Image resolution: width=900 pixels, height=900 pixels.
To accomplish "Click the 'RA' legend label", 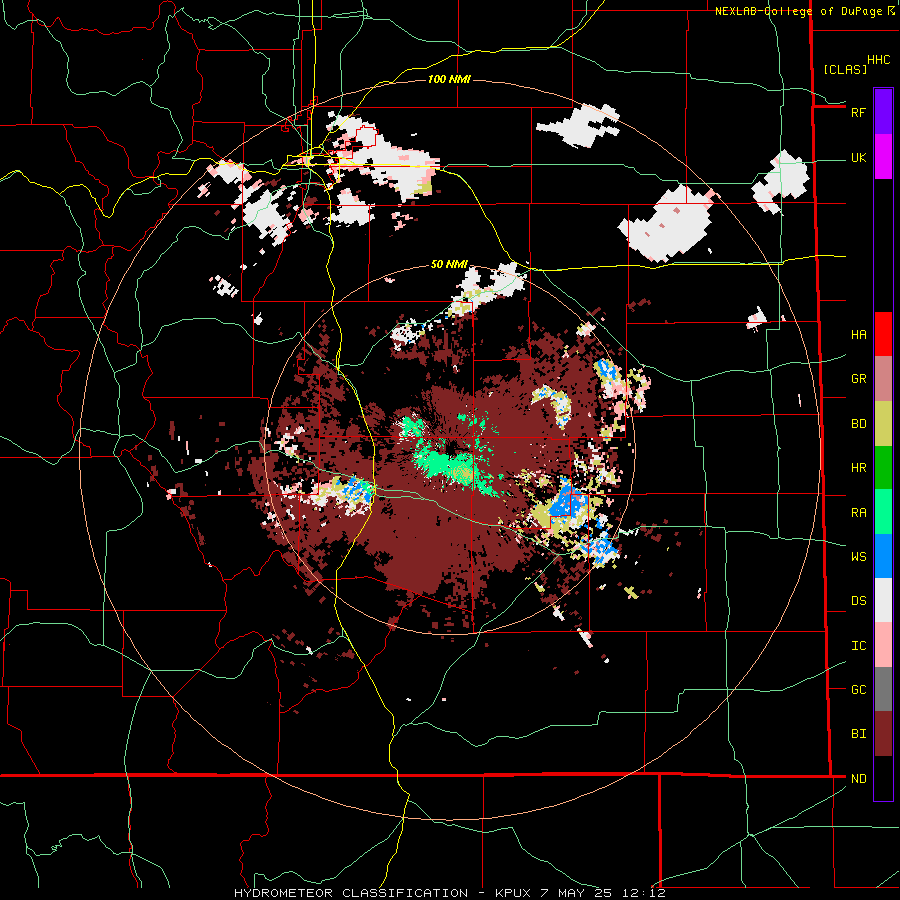I will [858, 513].
